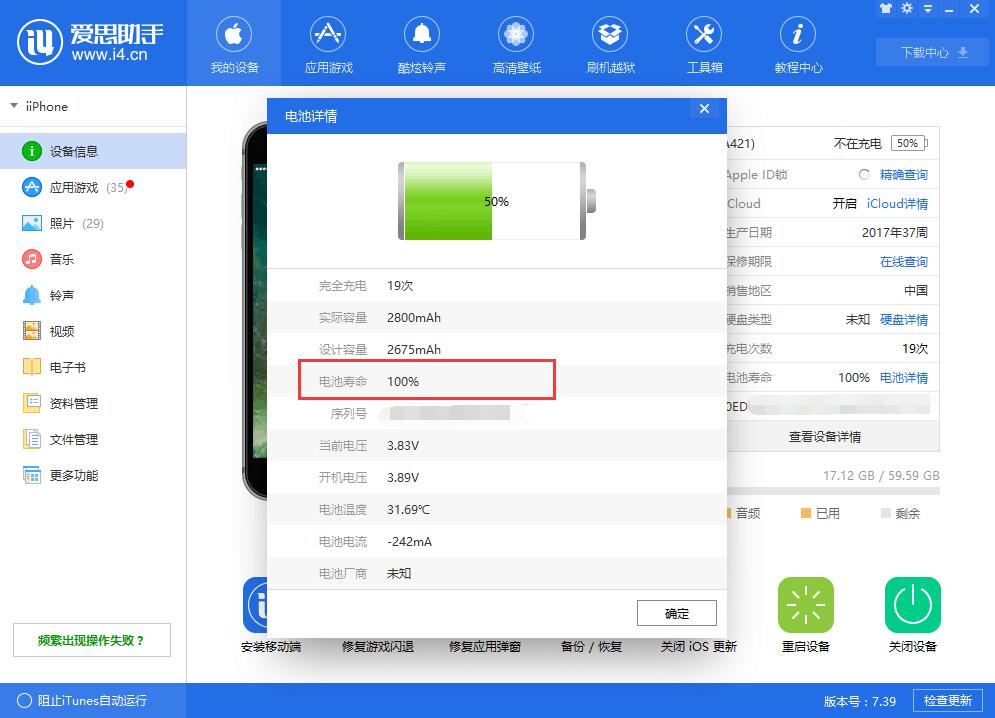The image size is (995, 718).
Task: Click 频繁出现操作失败 help link
Action: pyautogui.click(x=91, y=640)
